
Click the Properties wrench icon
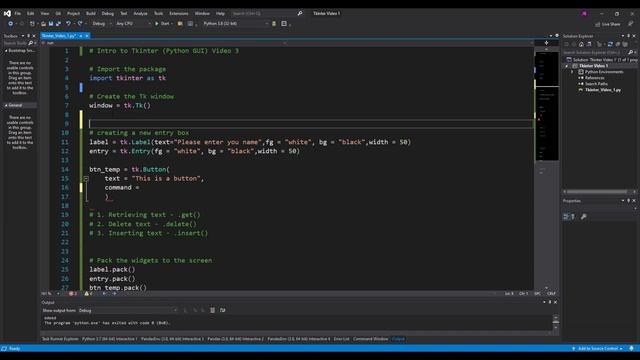tap(584, 217)
